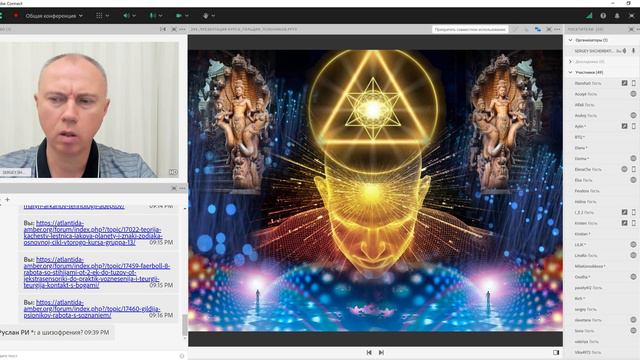Click the drawing-rights icon on the first participant row

click(x=624, y=83)
